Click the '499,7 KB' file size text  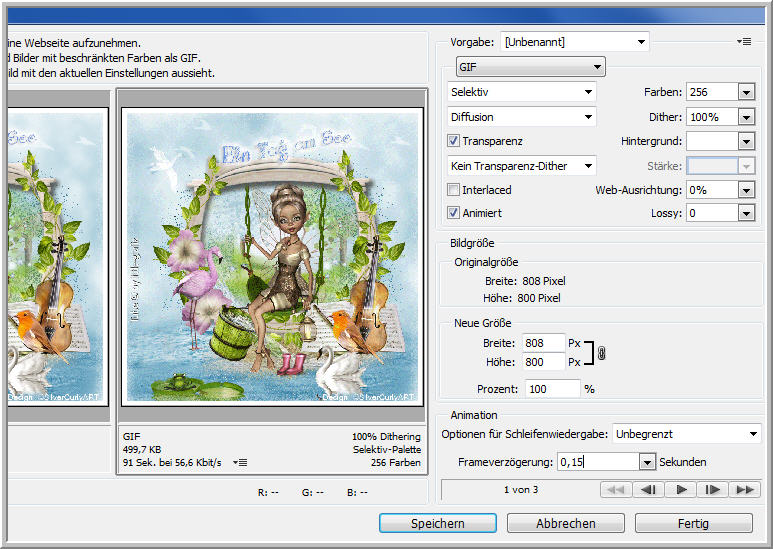tap(142, 449)
